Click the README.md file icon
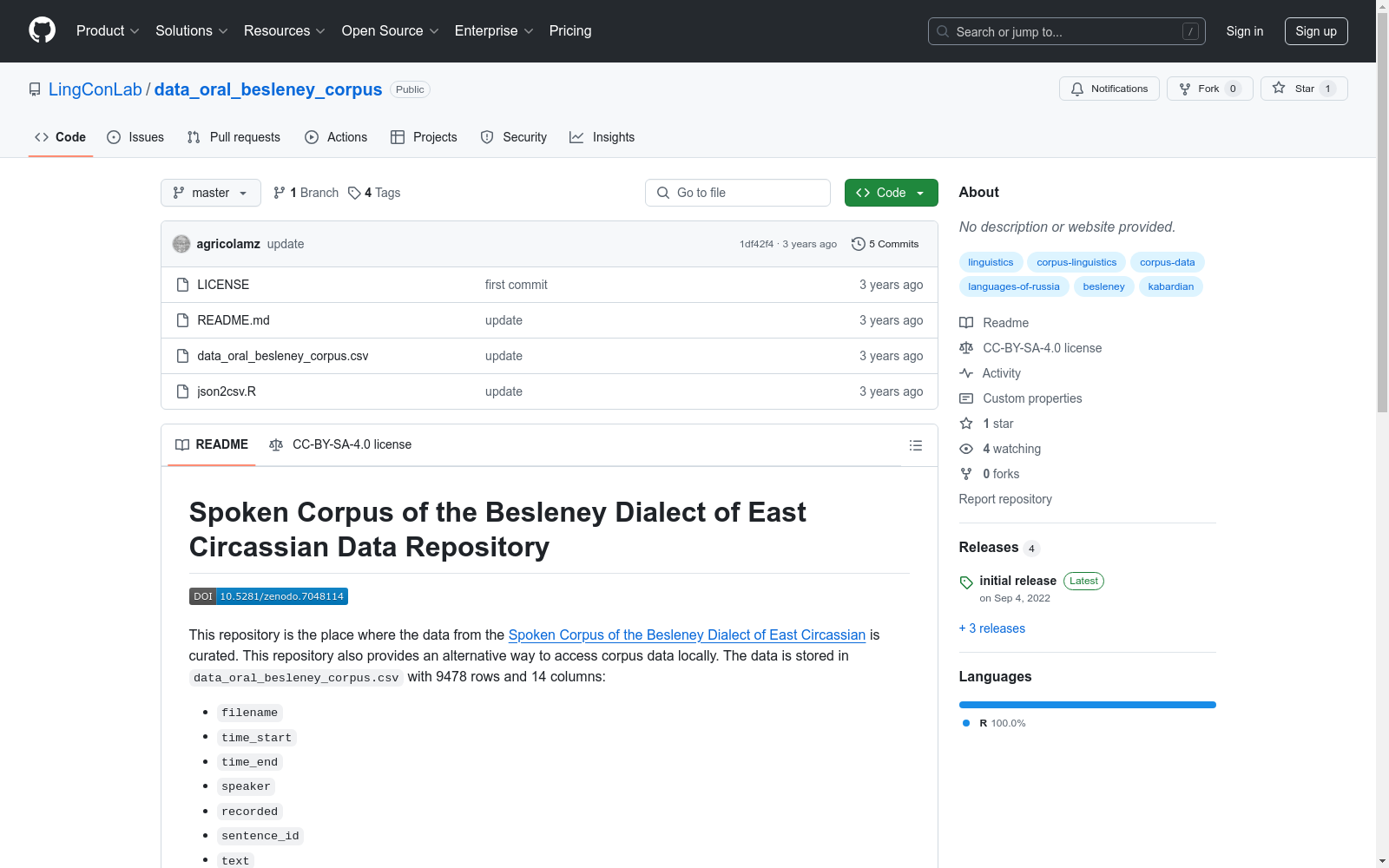The width and height of the screenshot is (1389, 868). pyautogui.click(x=182, y=320)
